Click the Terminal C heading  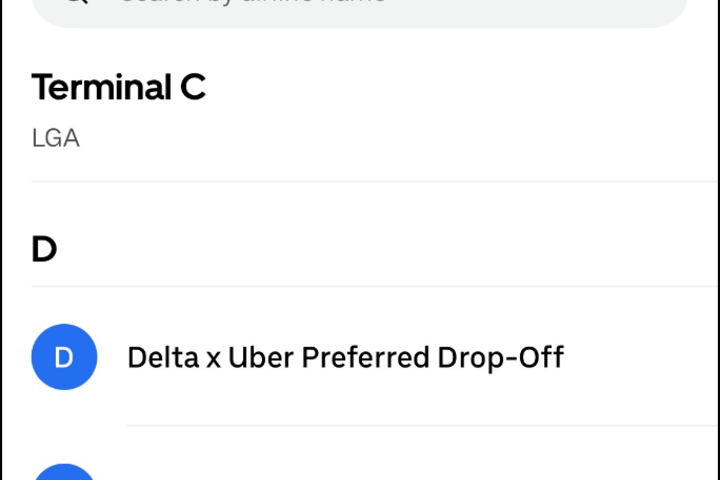coord(118,88)
